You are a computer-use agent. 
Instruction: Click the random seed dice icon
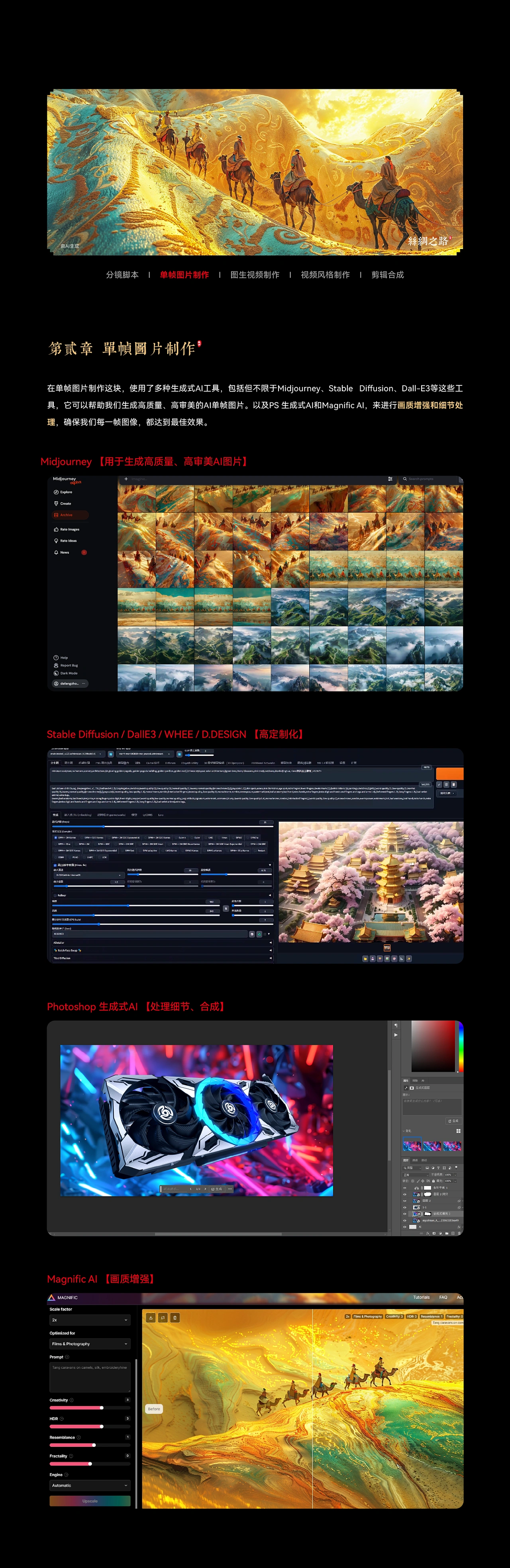(x=252, y=934)
